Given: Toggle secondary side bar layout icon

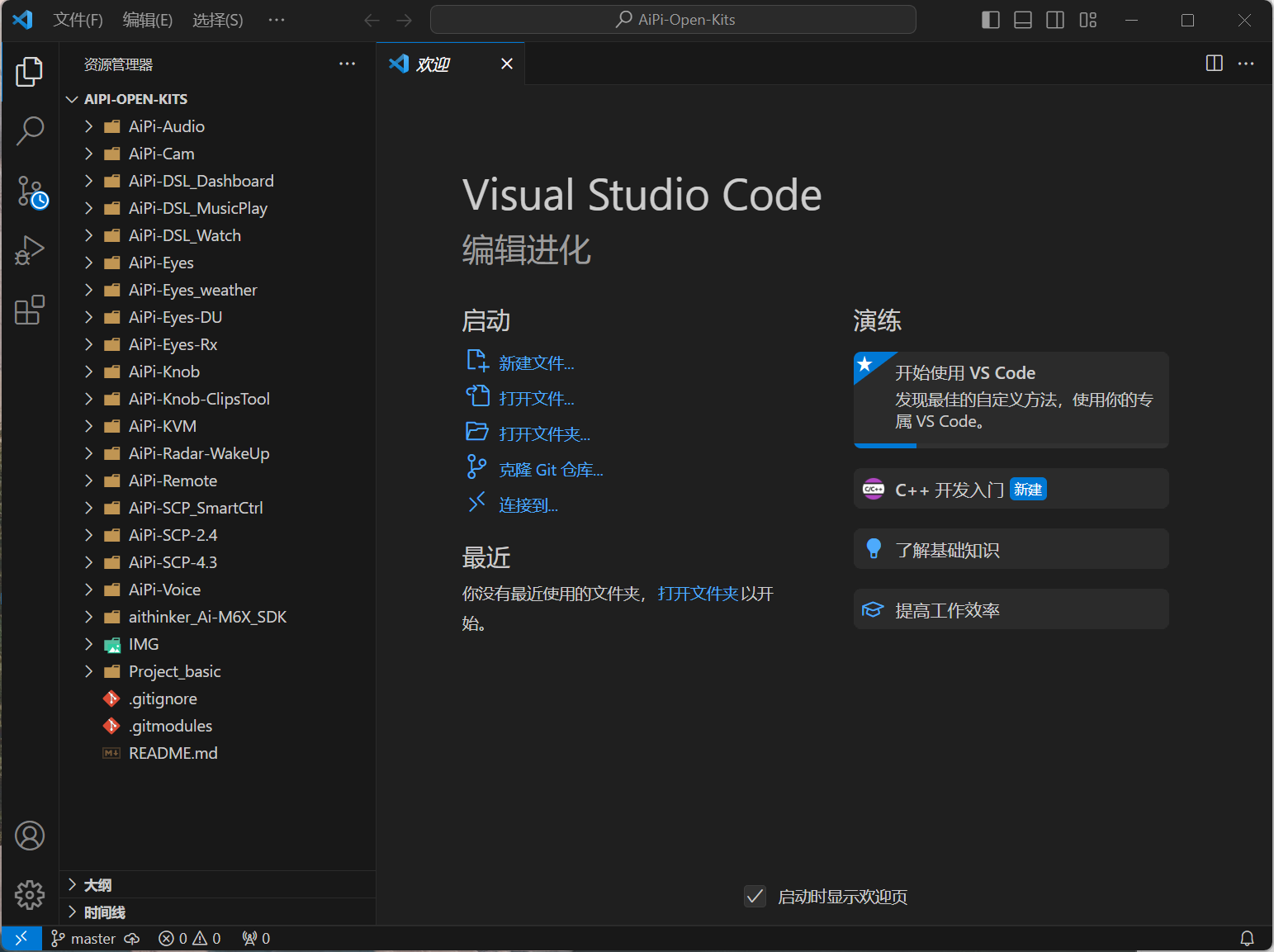Looking at the screenshot, I should click(x=1055, y=20).
